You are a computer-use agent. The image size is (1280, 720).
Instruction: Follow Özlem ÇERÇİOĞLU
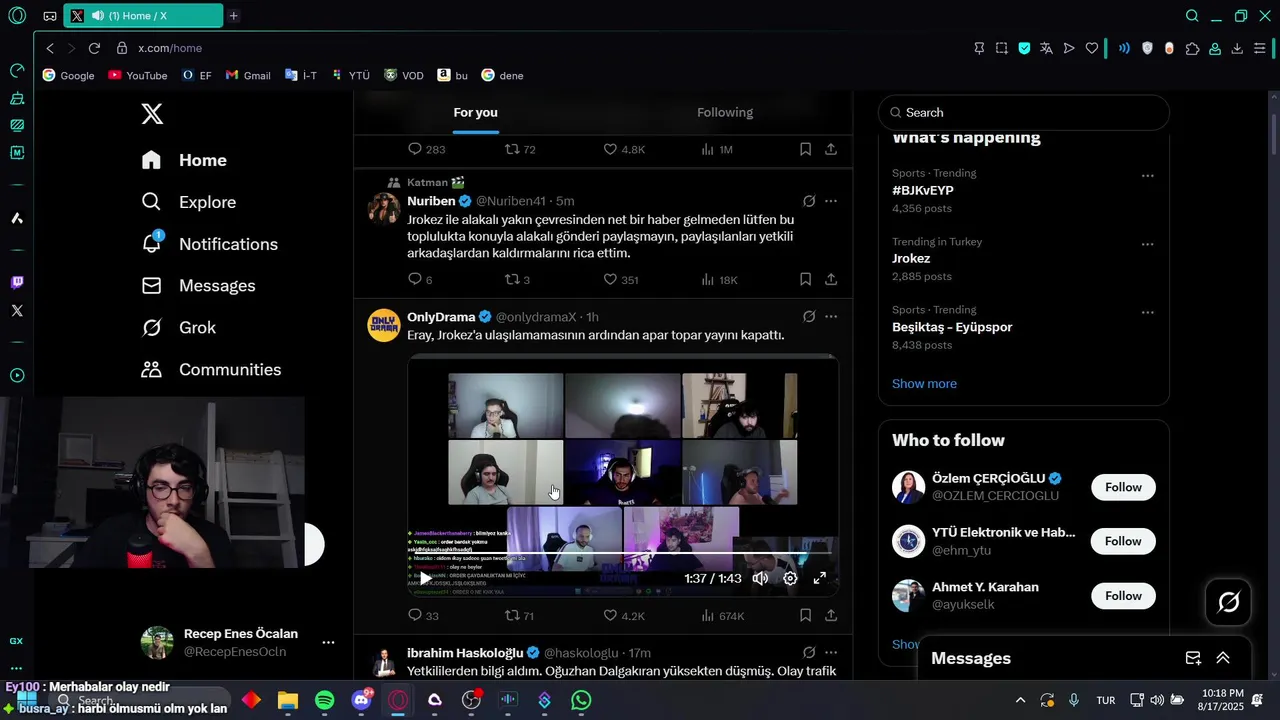point(1123,487)
